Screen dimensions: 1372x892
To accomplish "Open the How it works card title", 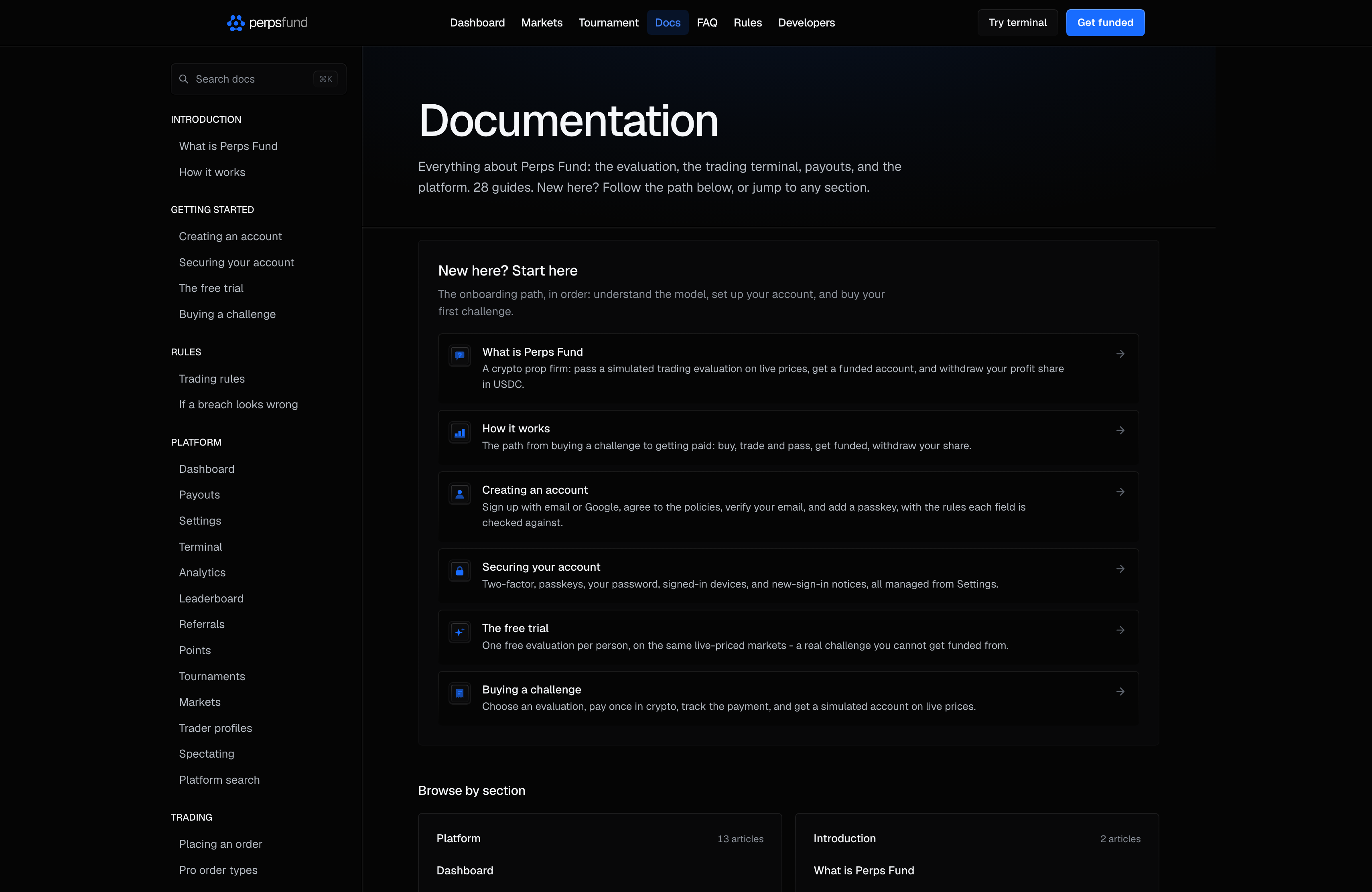I will pyautogui.click(x=516, y=429).
